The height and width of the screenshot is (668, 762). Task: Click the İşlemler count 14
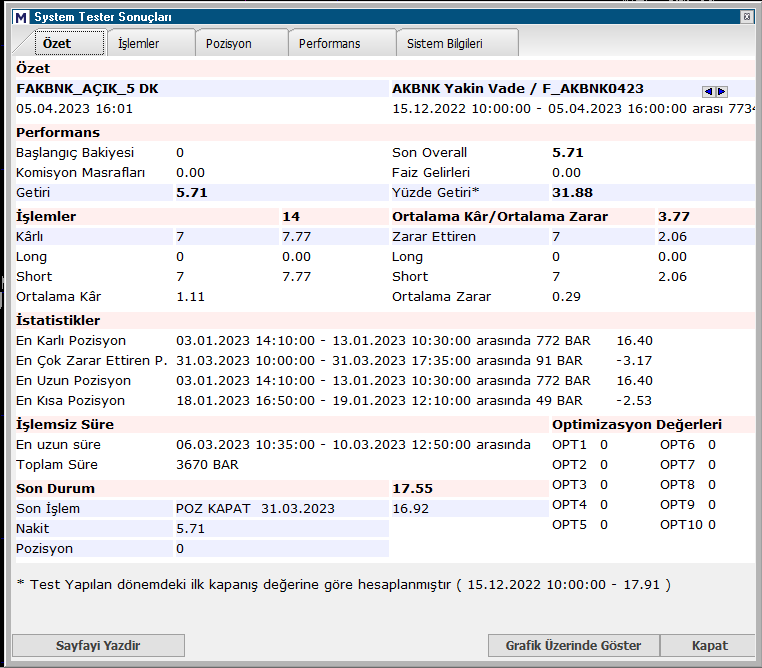pyautogui.click(x=291, y=216)
